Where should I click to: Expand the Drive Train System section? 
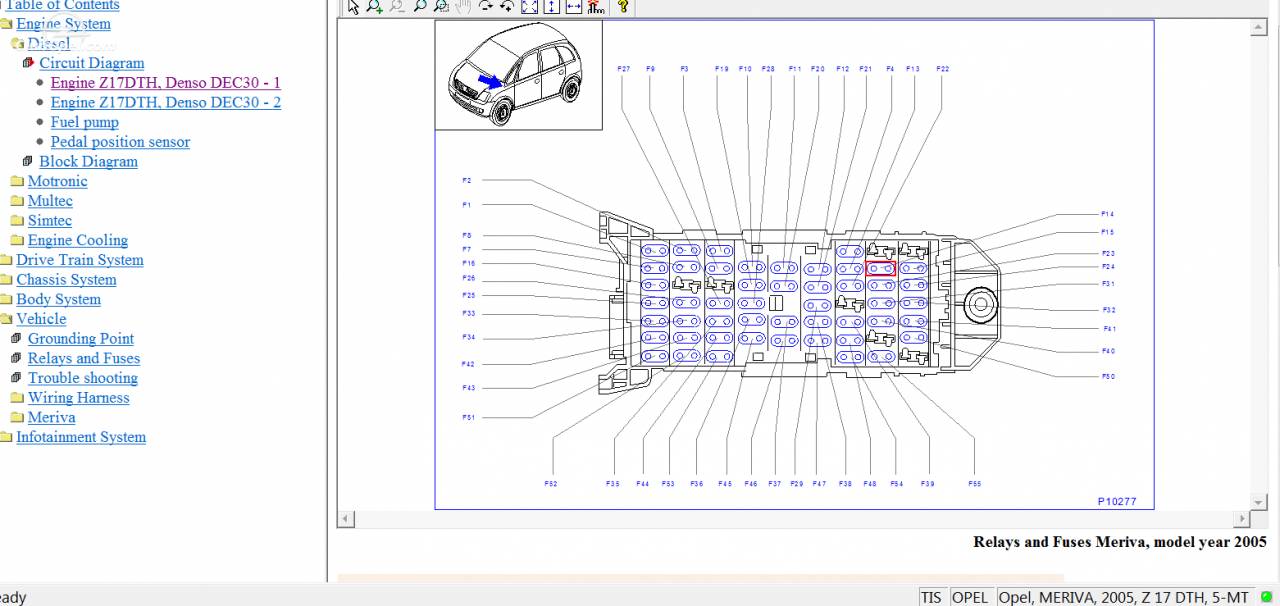[80, 260]
